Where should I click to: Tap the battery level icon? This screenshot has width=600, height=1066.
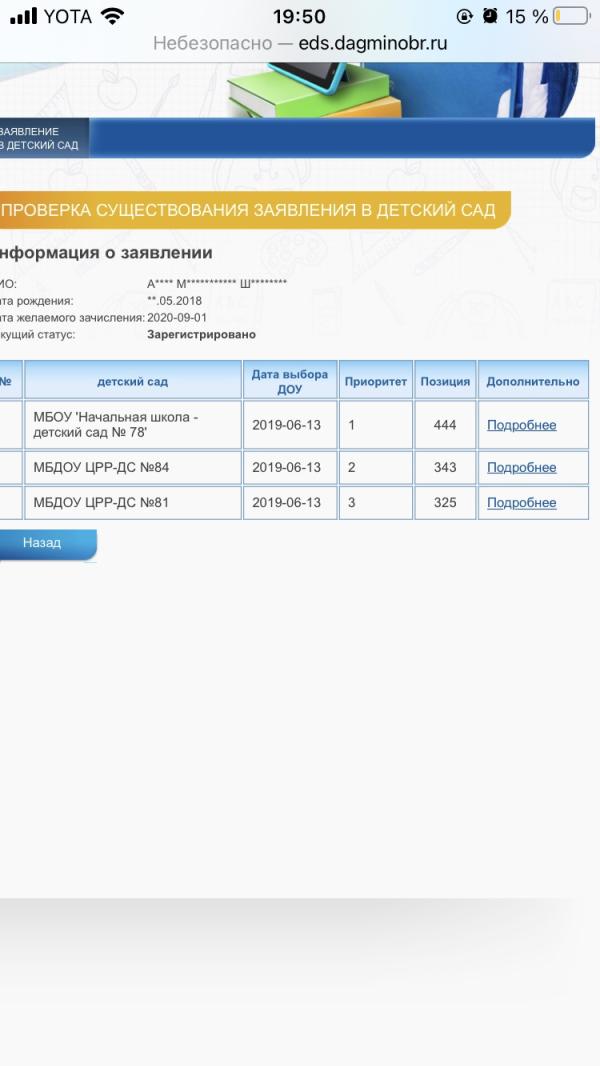(x=571, y=16)
